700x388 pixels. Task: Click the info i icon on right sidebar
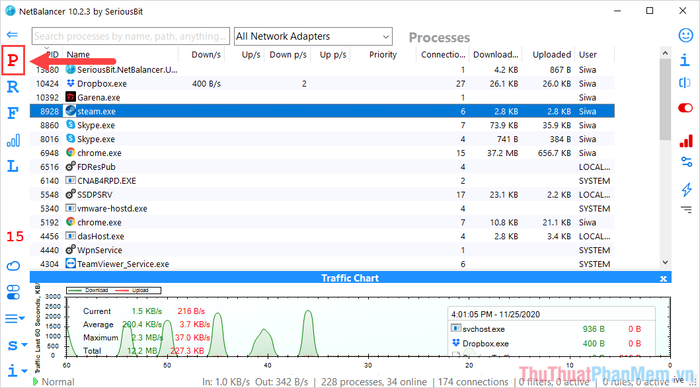(x=685, y=60)
